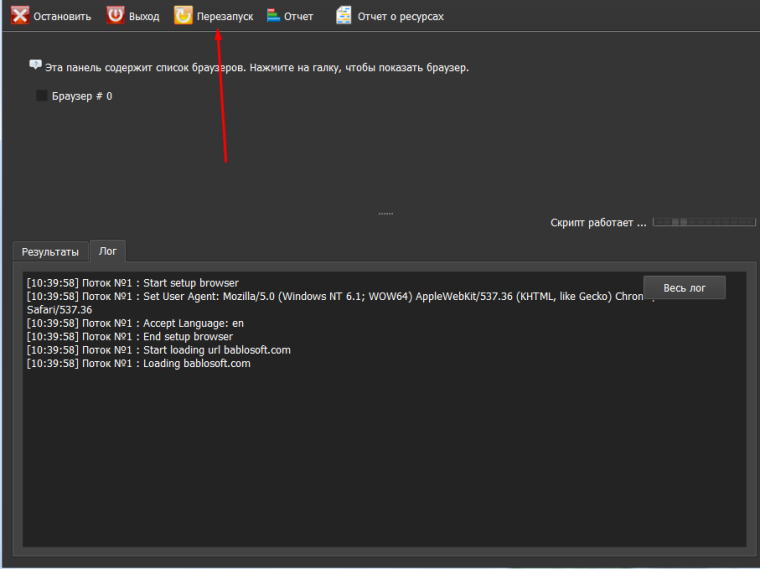The height and width of the screenshot is (569, 760).
Task: Click the Перезапуск text label in toolbar
Action: click(225, 17)
